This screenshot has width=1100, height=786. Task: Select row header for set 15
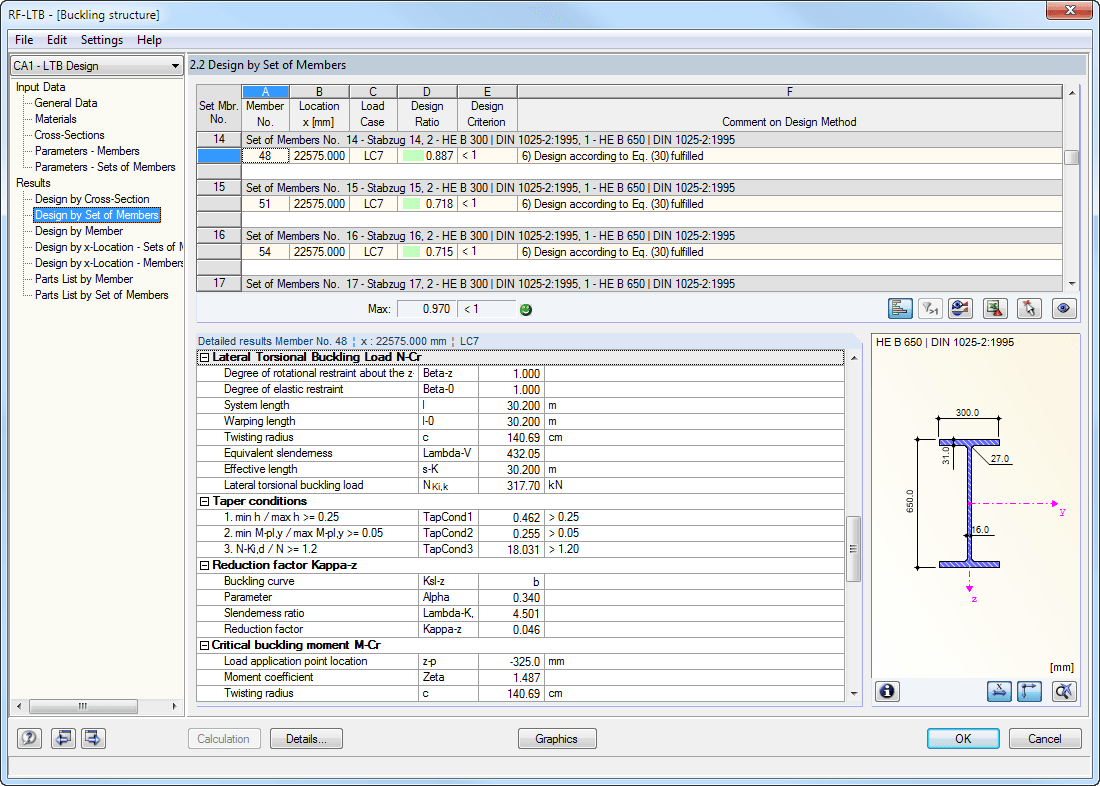click(x=219, y=188)
